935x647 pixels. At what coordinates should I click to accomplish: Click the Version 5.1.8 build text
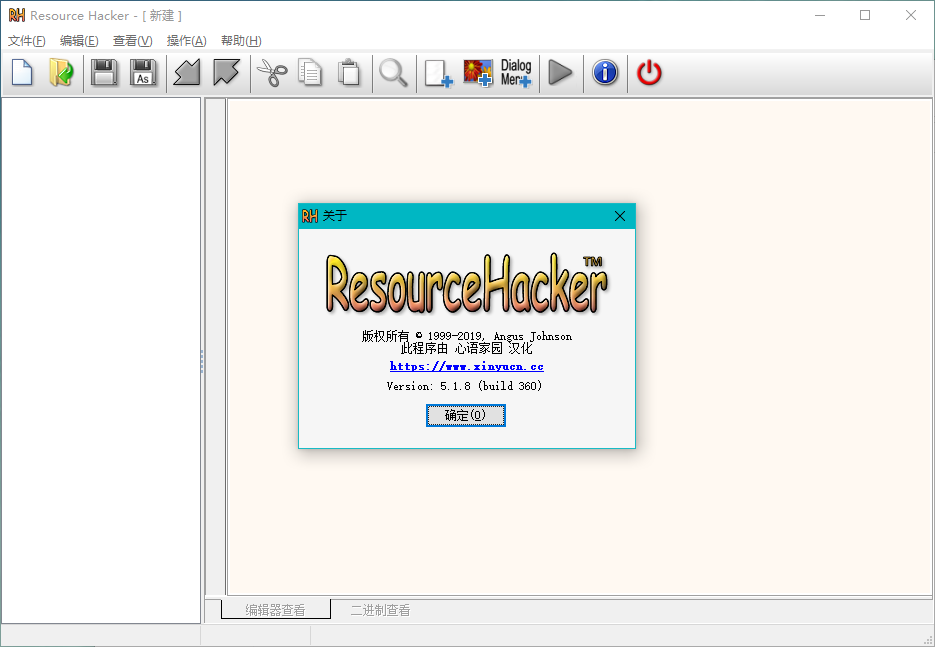pyautogui.click(x=465, y=386)
